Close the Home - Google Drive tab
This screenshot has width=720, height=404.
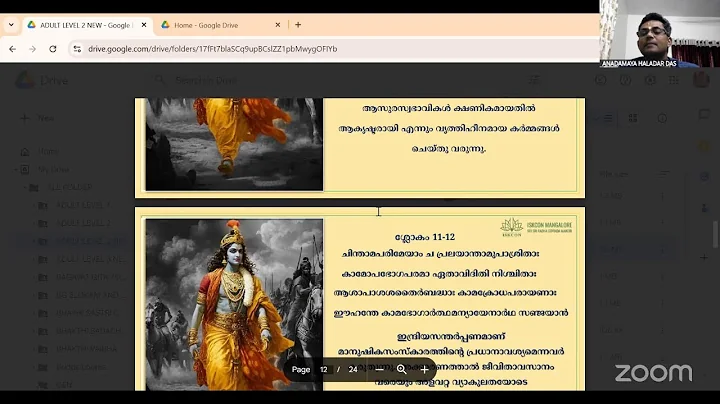pyautogui.click(x=277, y=25)
